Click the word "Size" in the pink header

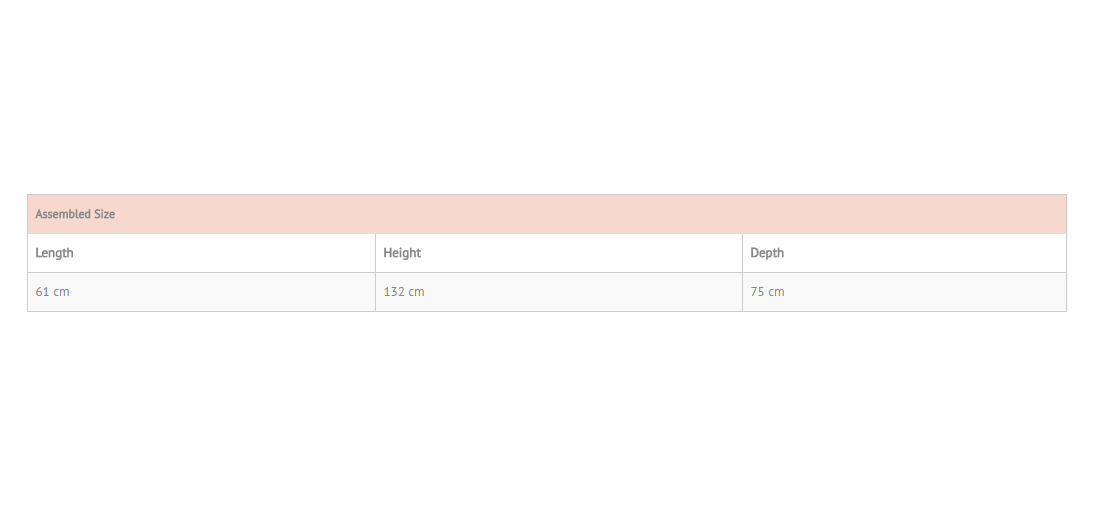(x=105, y=215)
